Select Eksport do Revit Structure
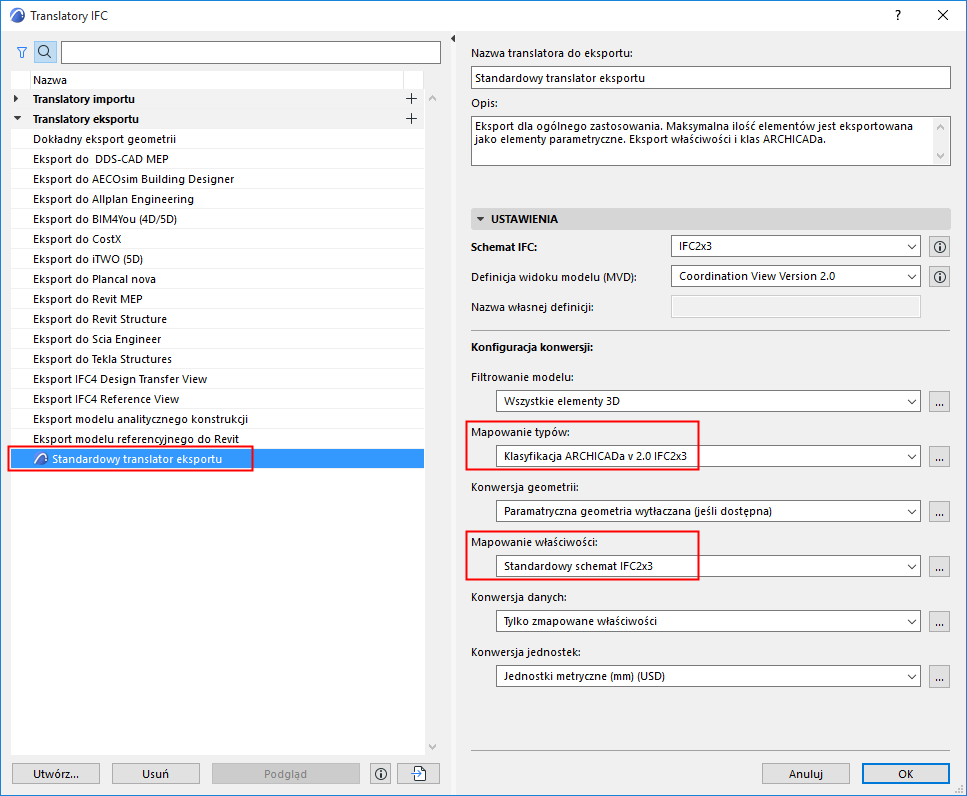This screenshot has width=967, height=796. coord(217,319)
